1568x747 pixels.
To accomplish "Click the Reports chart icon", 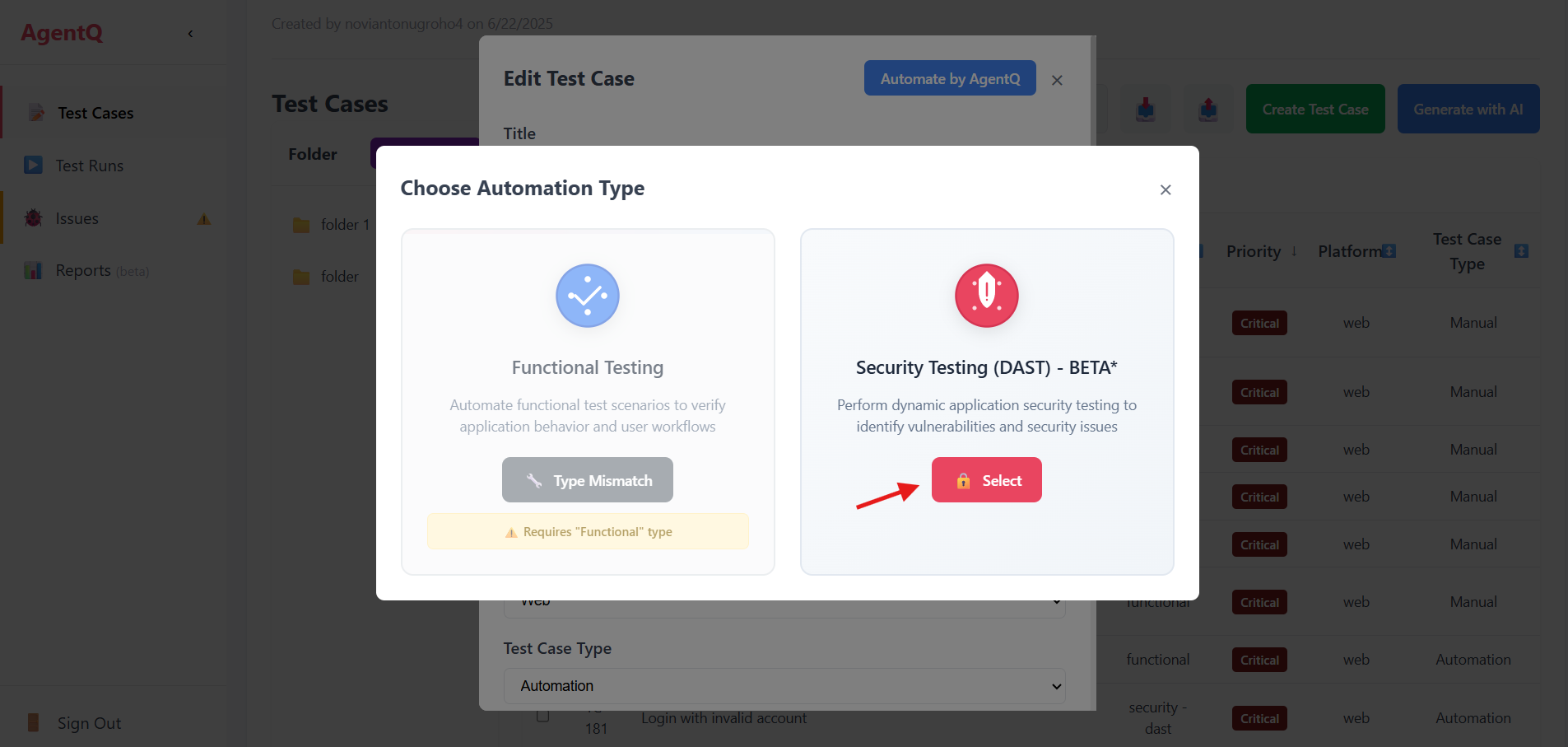I will [34, 271].
